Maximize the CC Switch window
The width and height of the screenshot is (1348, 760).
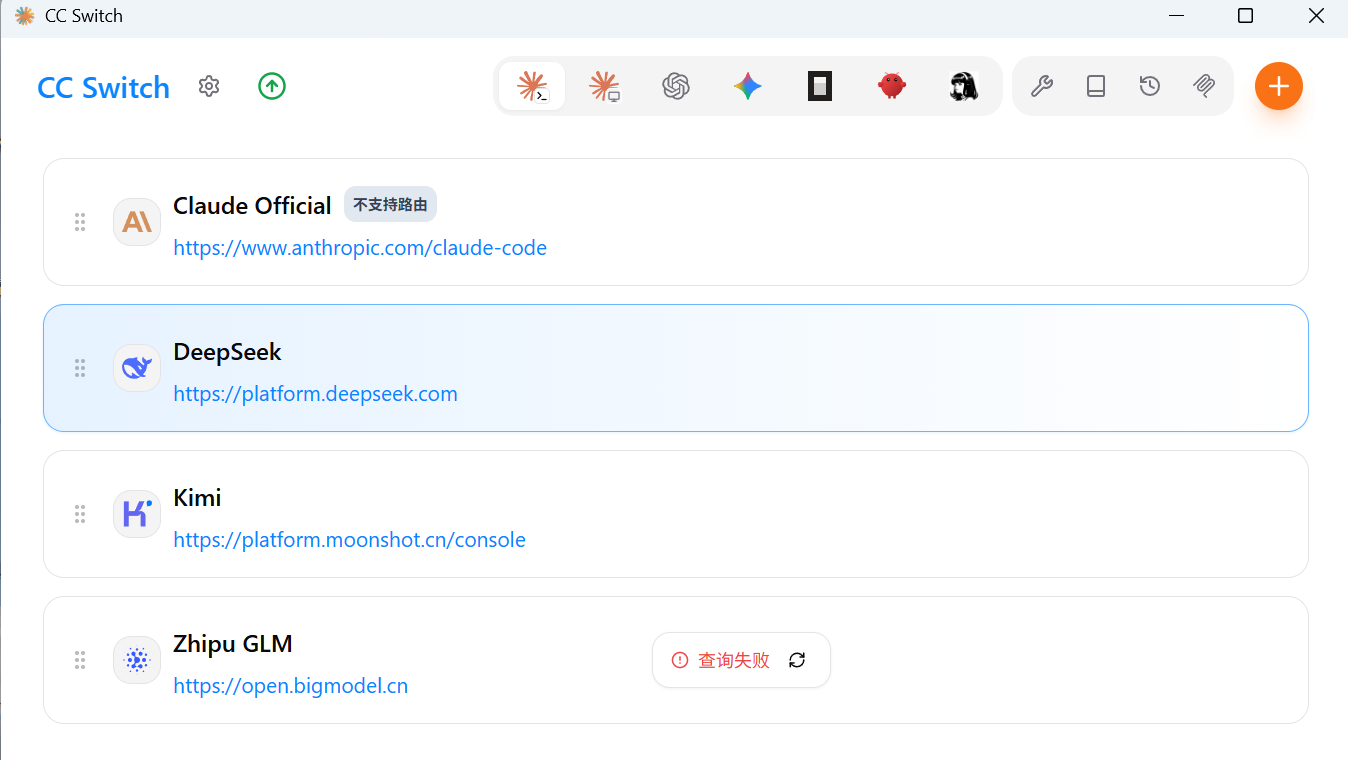[1245, 16]
